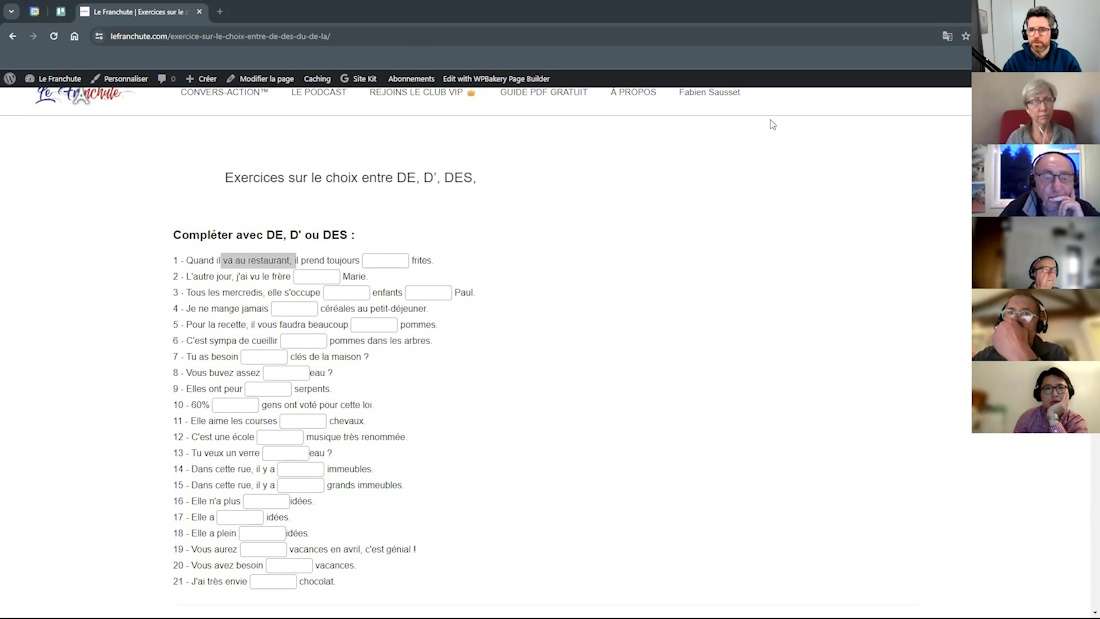
Task: Click the blank after 'Vous buvez assez'
Action: [x=286, y=373]
